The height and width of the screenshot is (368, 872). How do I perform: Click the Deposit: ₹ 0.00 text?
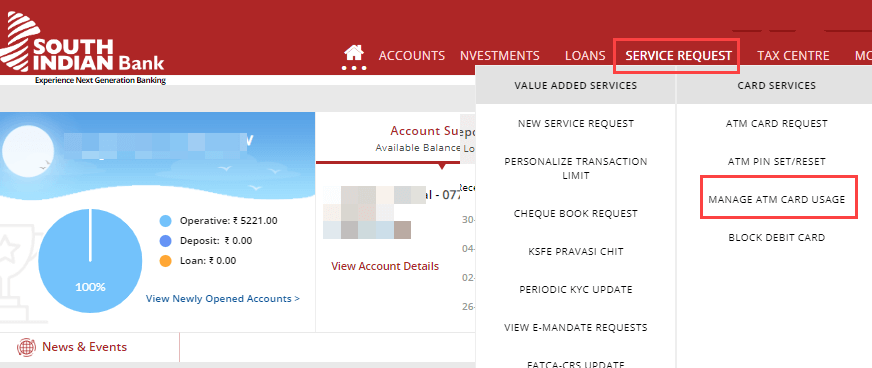click(216, 241)
